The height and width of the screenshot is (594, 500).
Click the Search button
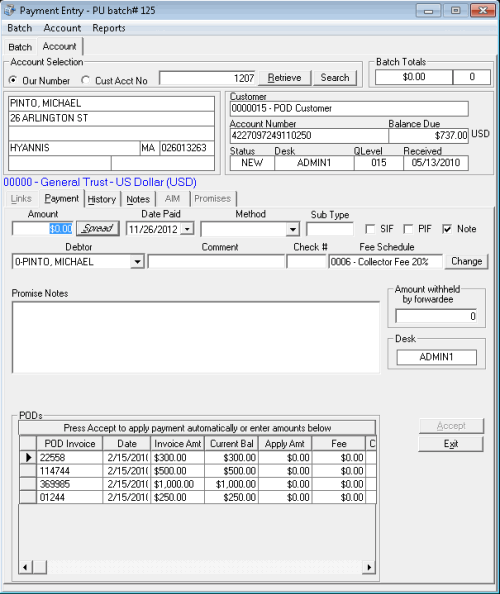coord(335,78)
